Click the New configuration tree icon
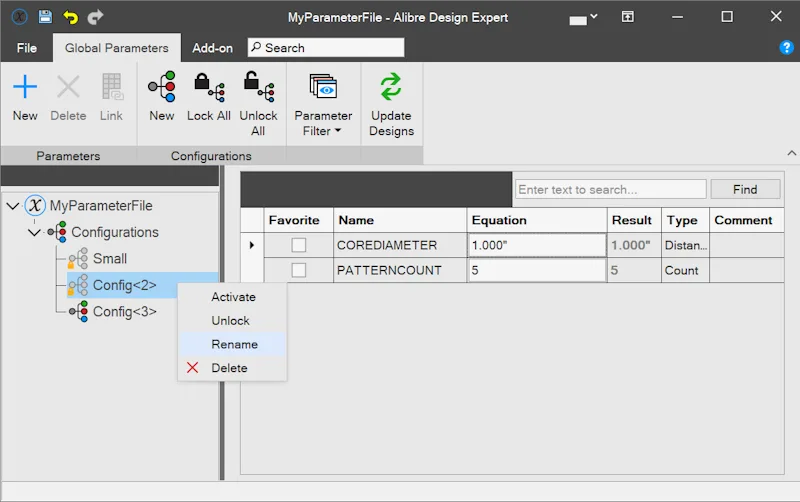Viewport: 800px width, 502px height. coord(162,86)
